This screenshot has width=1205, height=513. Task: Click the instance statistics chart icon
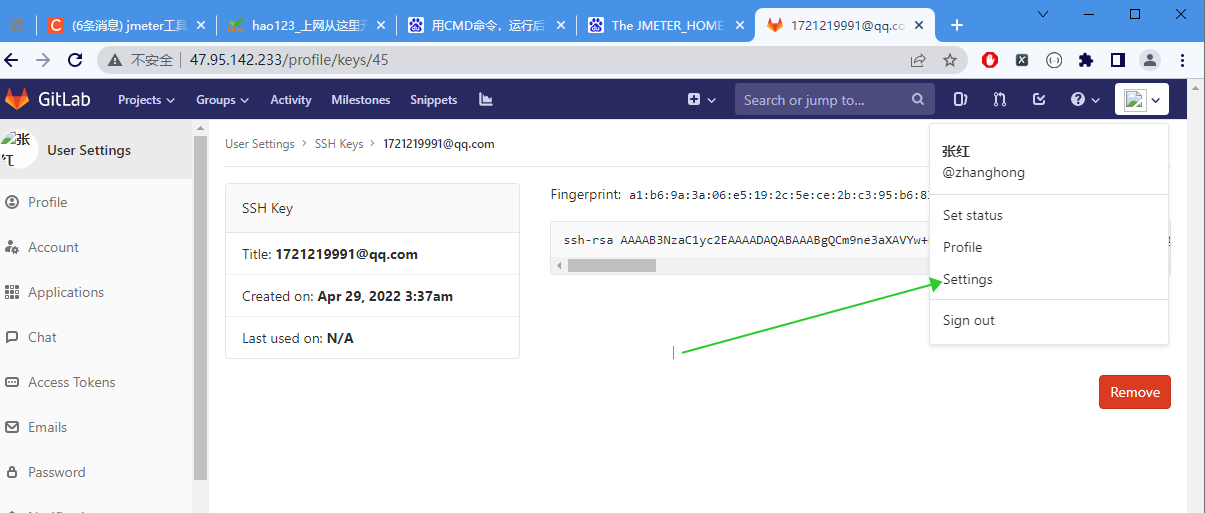(x=486, y=99)
